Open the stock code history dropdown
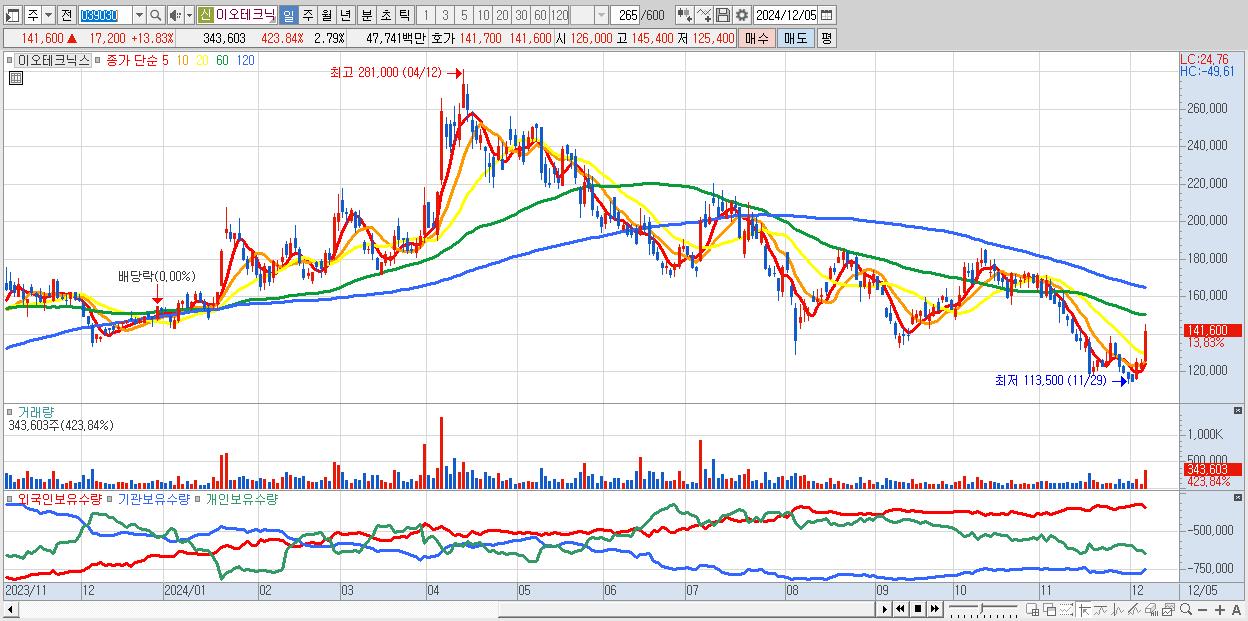1248x621 pixels. pyautogui.click(x=139, y=15)
